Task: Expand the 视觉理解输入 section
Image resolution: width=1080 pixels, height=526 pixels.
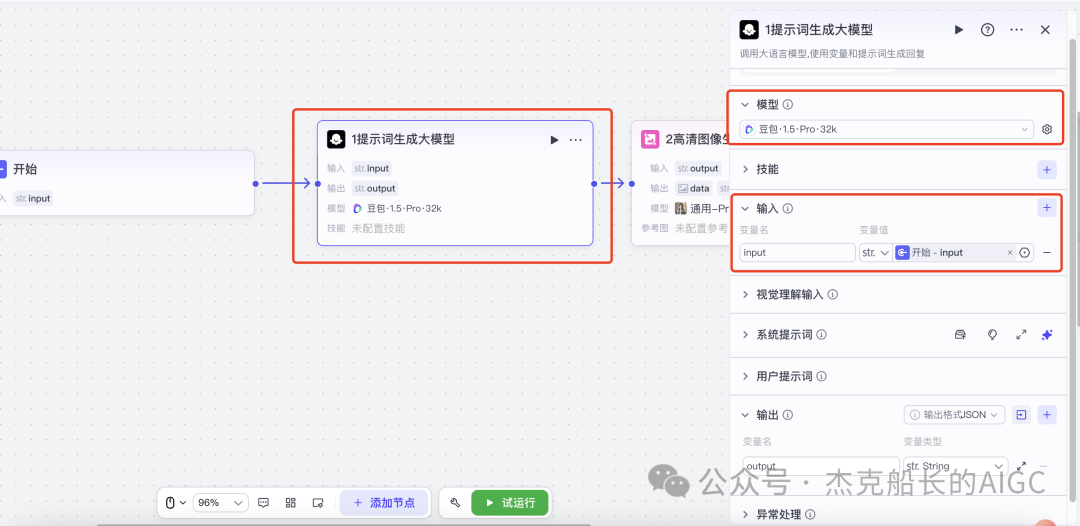Action: [745, 294]
